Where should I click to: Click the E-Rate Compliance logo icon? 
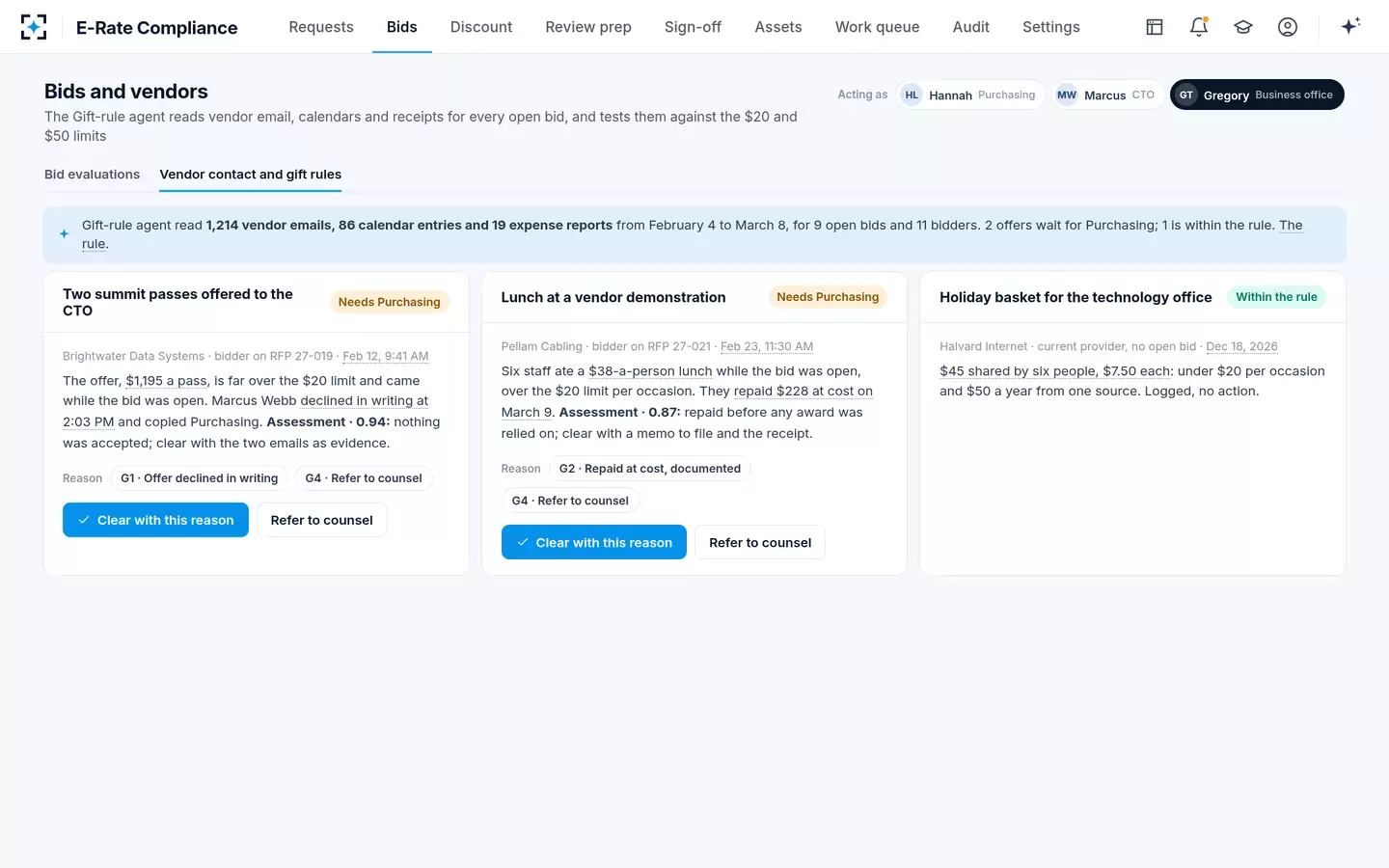pos(34,27)
